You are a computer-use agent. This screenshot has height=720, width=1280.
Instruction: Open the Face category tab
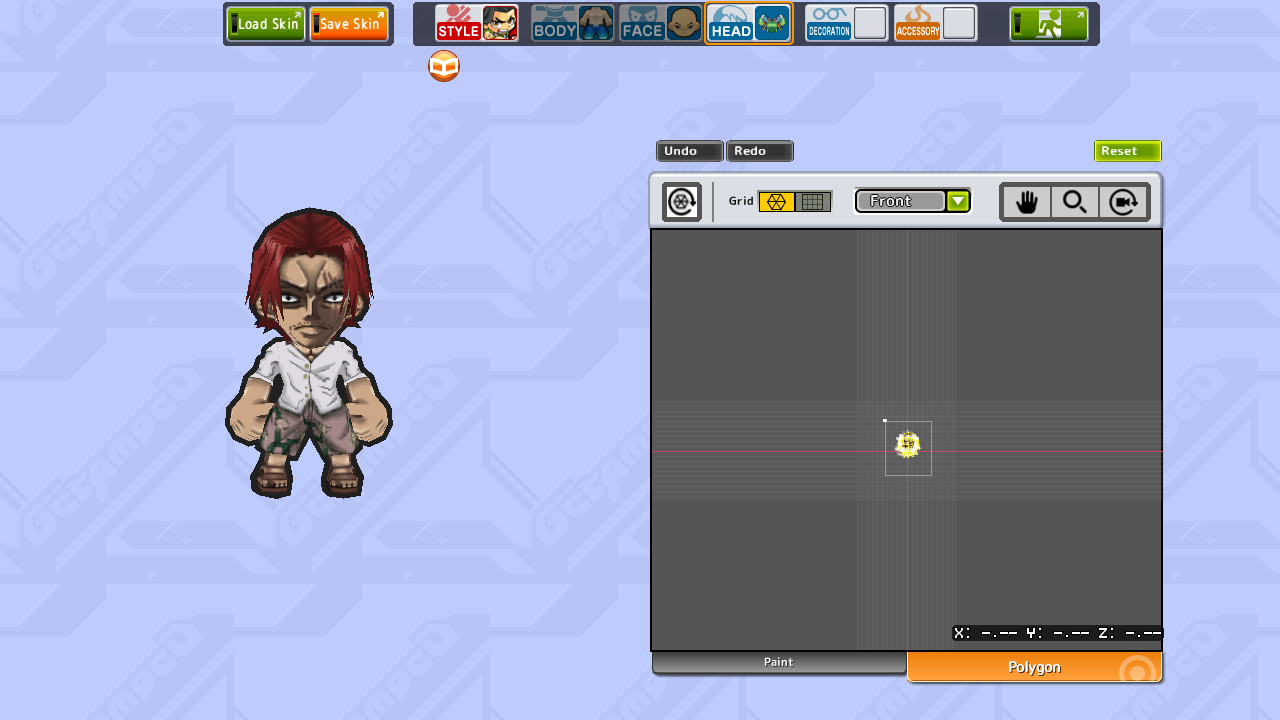(x=660, y=23)
